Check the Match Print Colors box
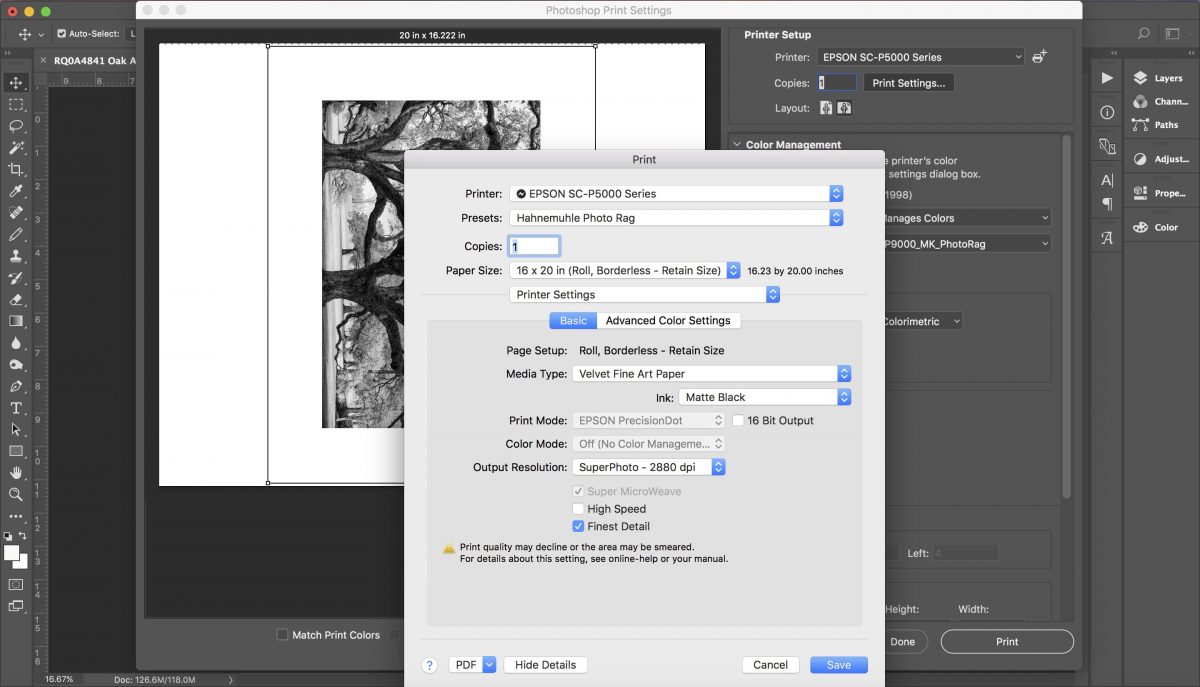The width and height of the screenshot is (1200, 687). [283, 635]
